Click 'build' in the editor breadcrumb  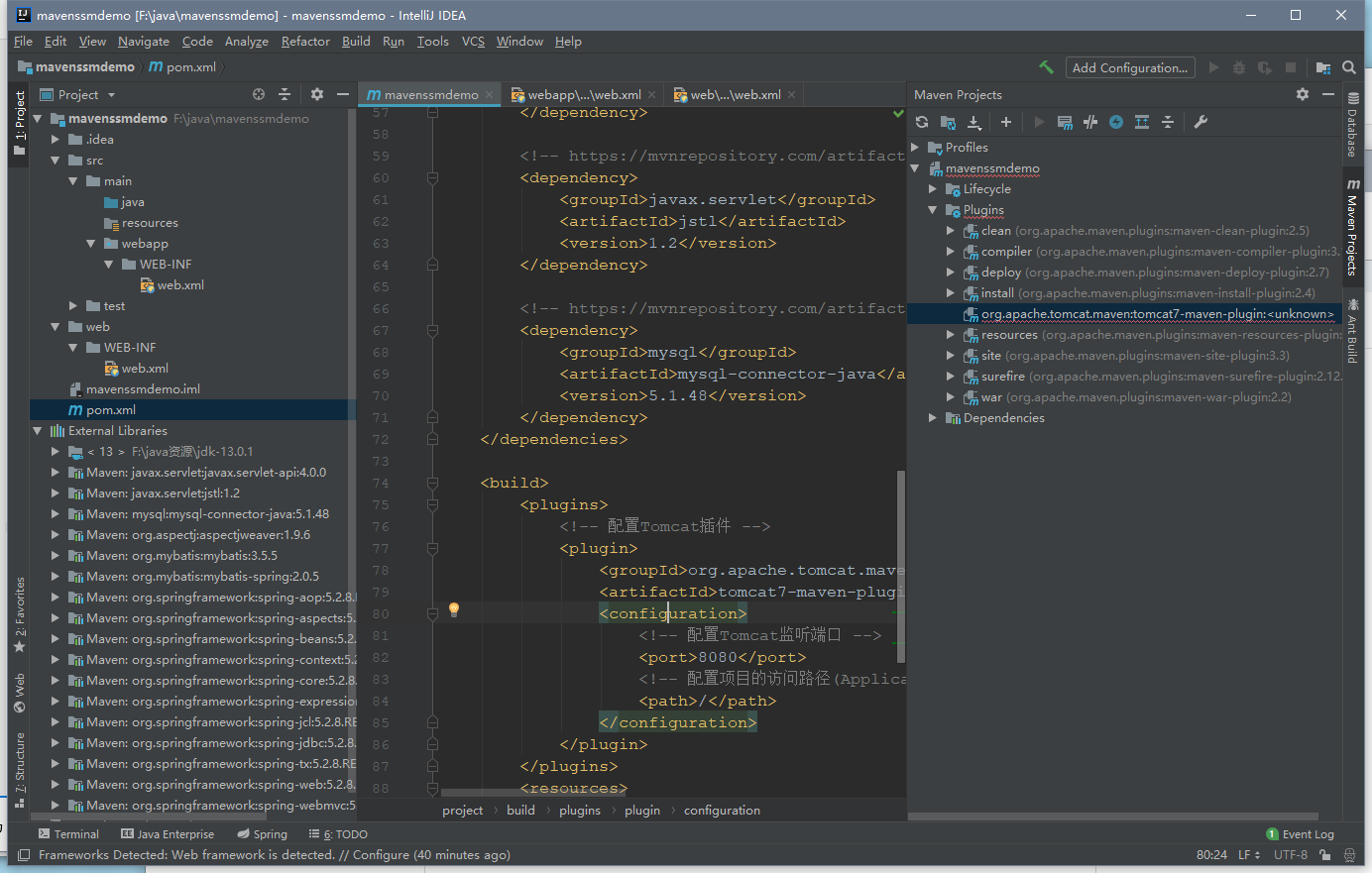(x=520, y=811)
